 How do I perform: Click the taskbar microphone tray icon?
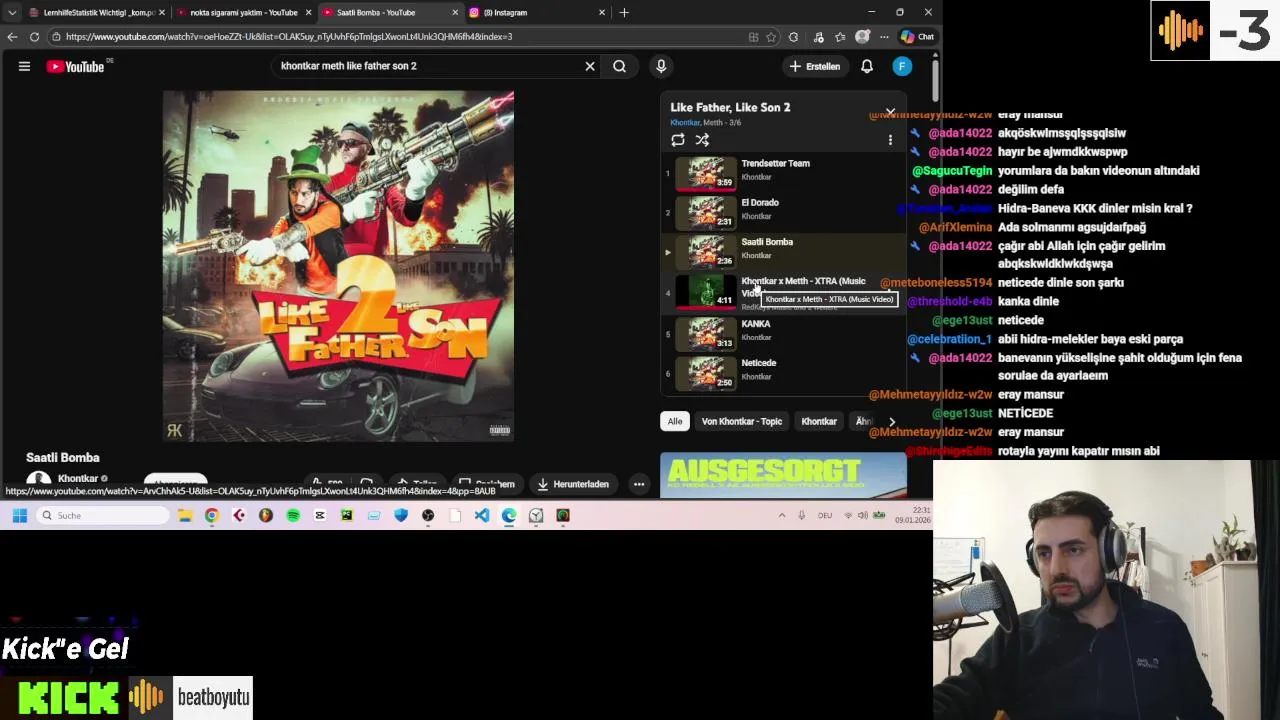tap(801, 515)
